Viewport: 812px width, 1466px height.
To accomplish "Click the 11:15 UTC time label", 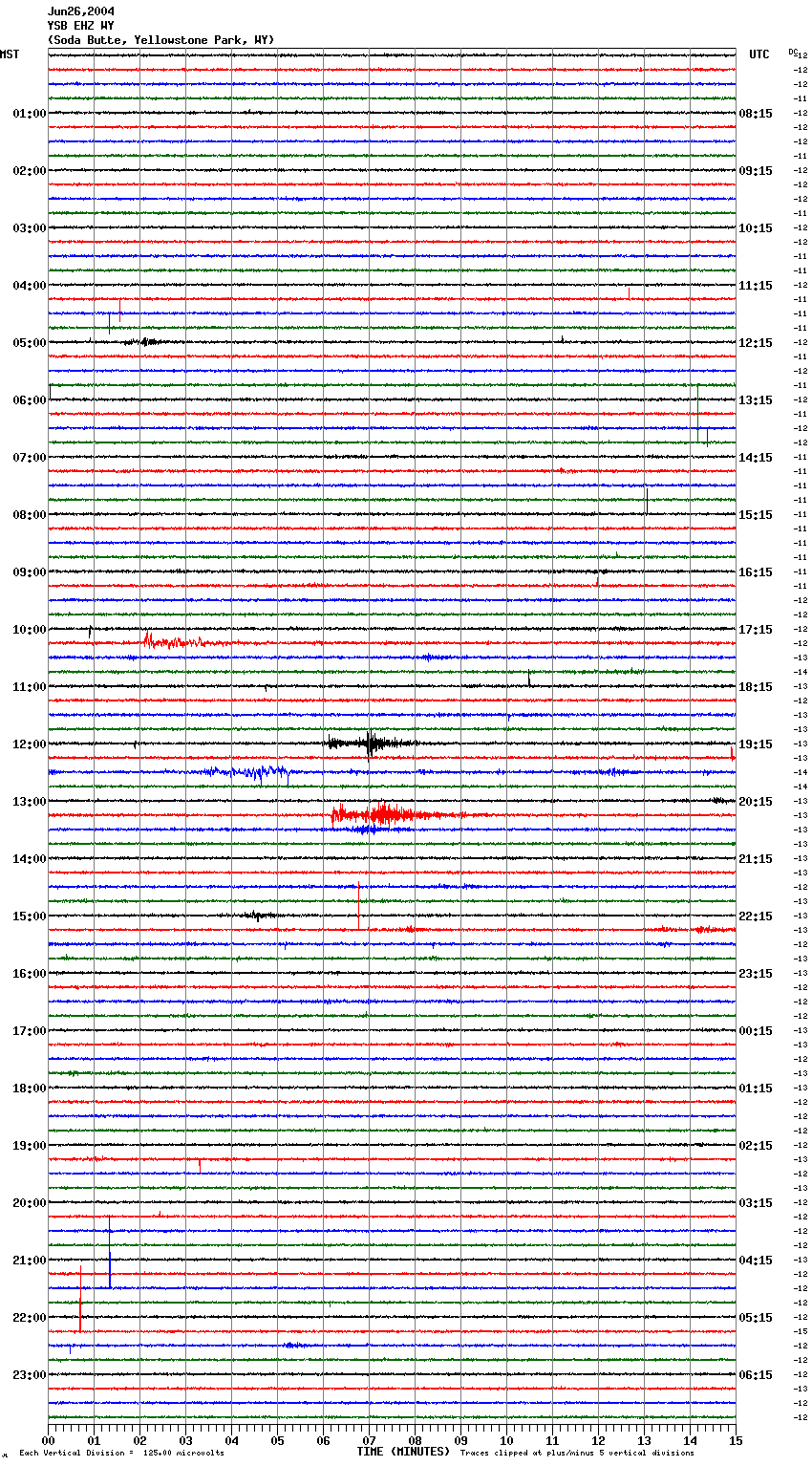I will pyautogui.click(x=756, y=286).
